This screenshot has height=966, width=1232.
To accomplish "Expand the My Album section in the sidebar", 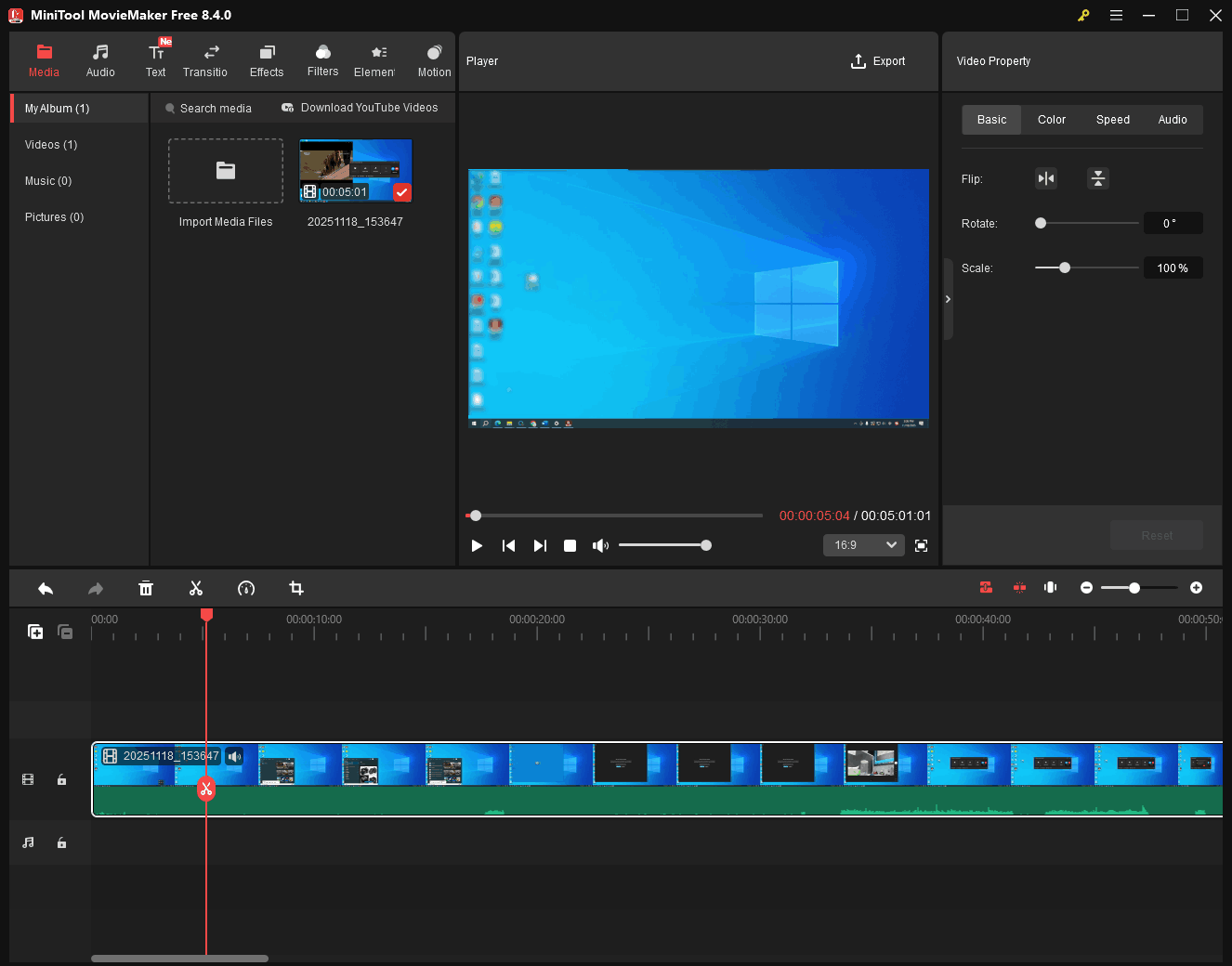I will pyautogui.click(x=56, y=108).
